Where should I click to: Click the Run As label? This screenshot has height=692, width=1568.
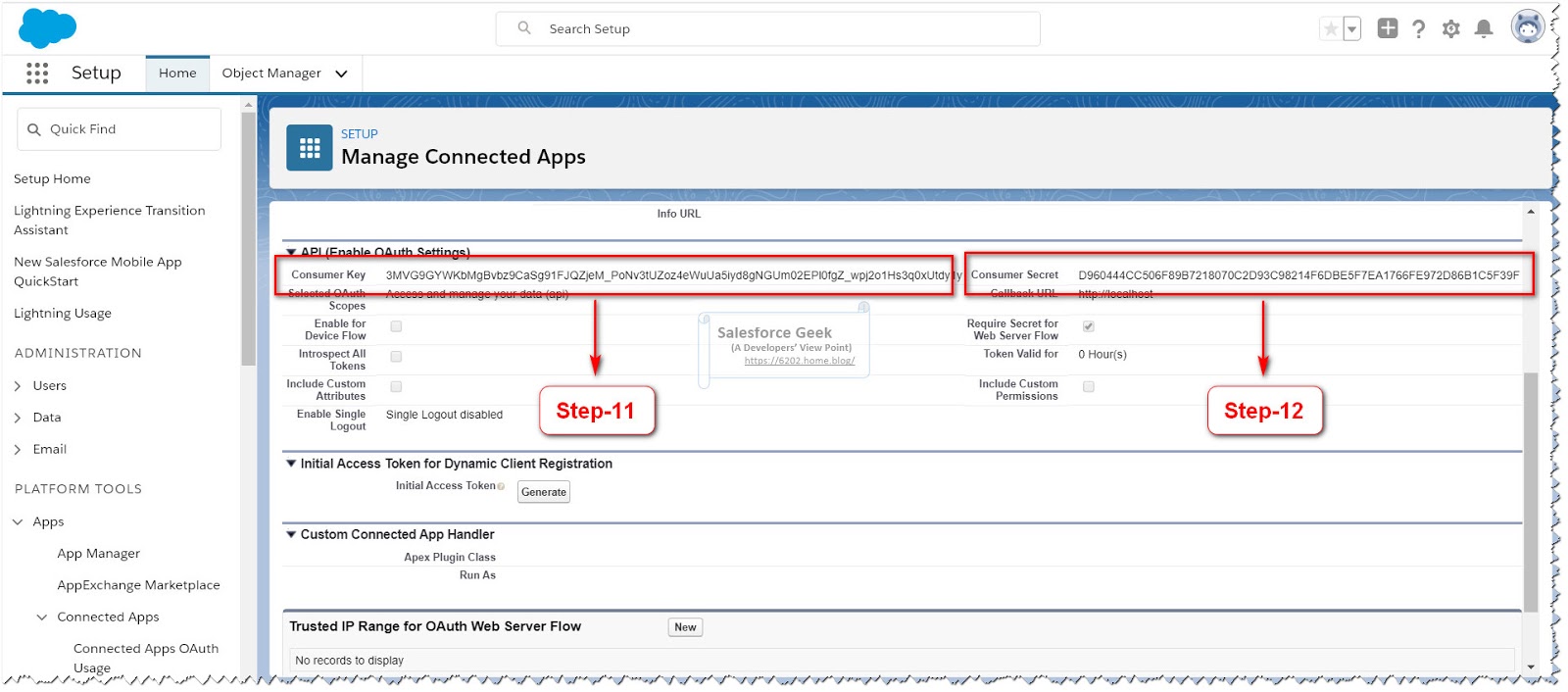pos(477,576)
